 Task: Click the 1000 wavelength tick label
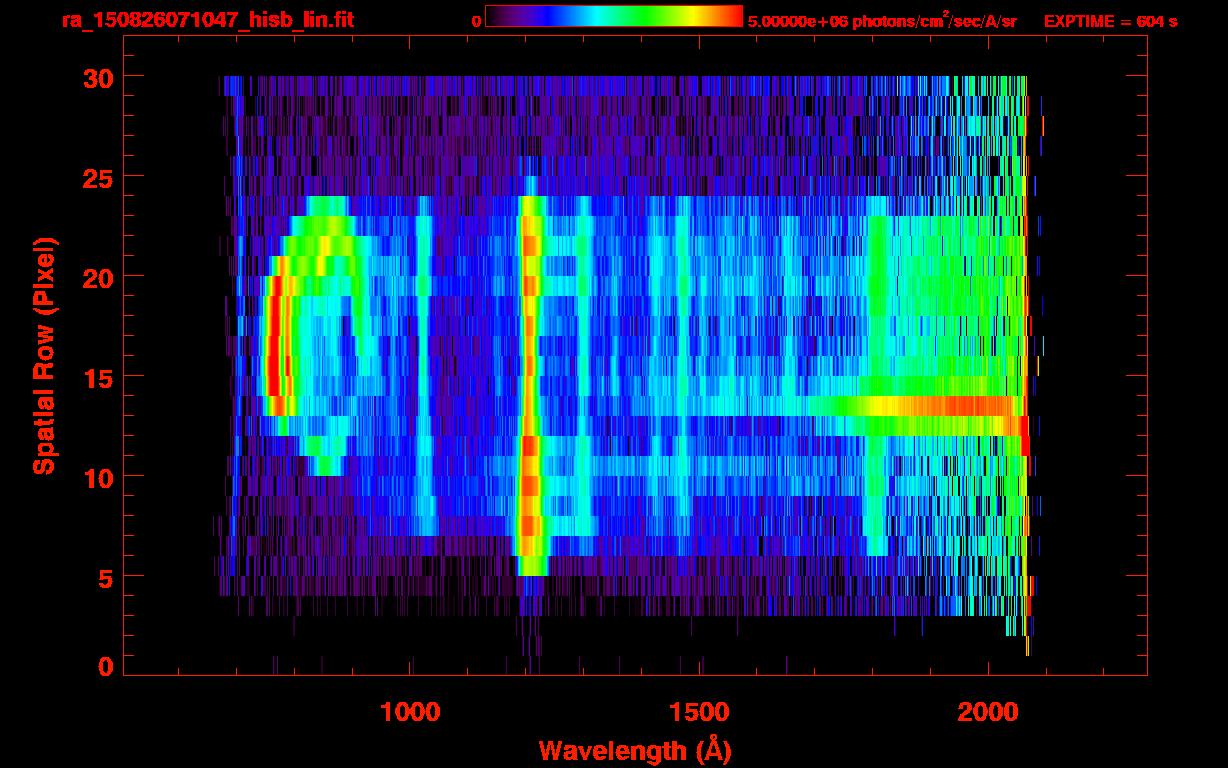tap(410, 712)
